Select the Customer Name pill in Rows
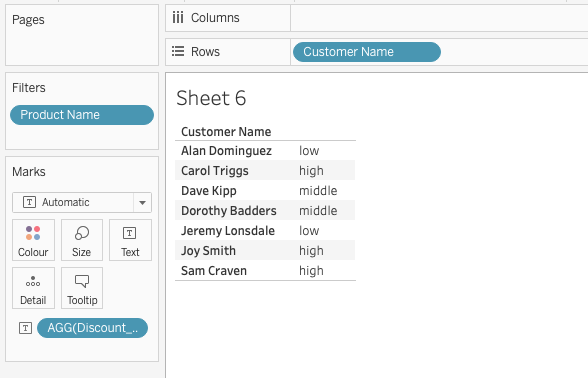This screenshot has width=588, height=378. coord(367,52)
